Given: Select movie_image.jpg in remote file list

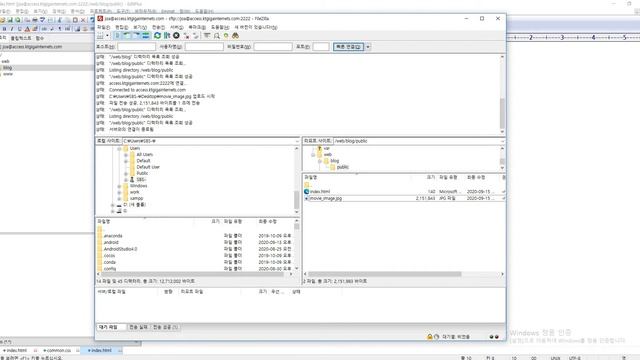Looking at the screenshot, I should 325,198.
